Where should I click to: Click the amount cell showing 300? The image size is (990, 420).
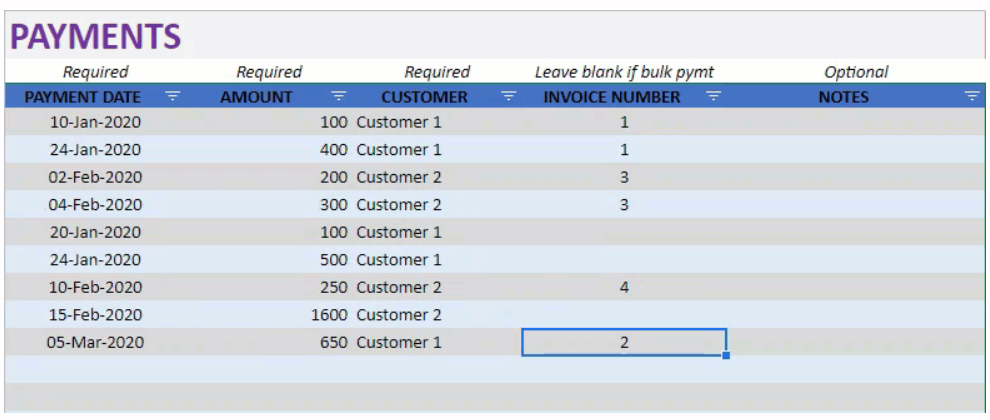click(268, 205)
